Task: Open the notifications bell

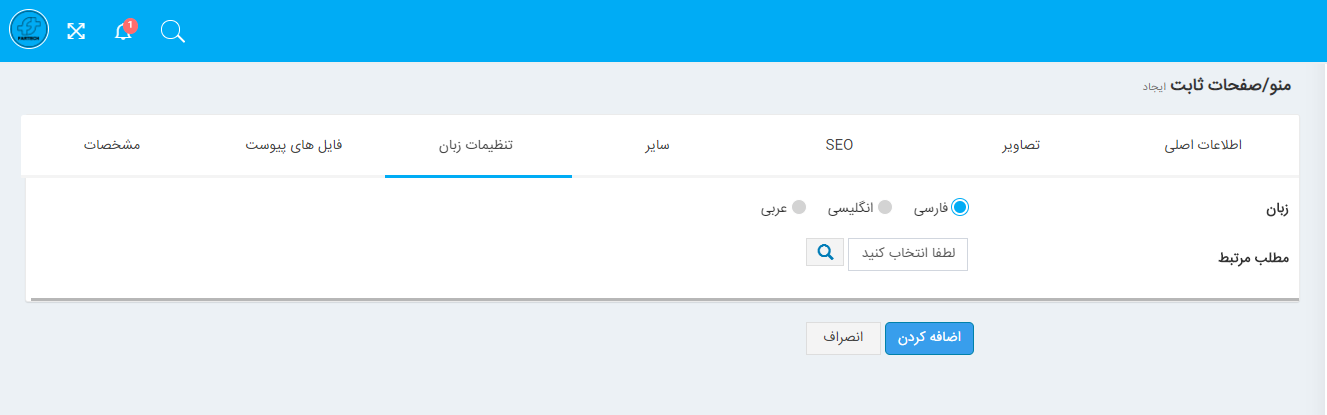Action: click(x=123, y=31)
